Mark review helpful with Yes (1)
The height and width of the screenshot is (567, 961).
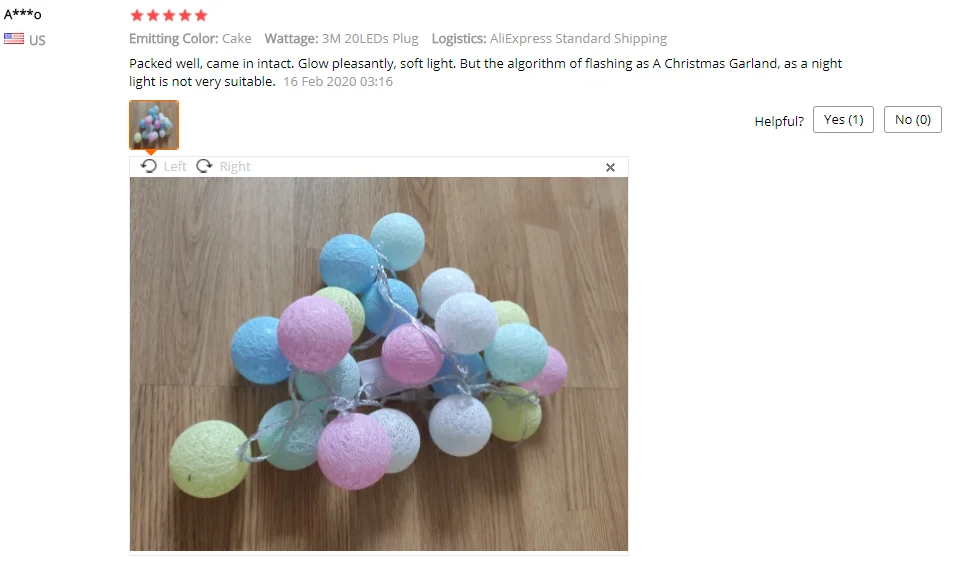(x=843, y=120)
